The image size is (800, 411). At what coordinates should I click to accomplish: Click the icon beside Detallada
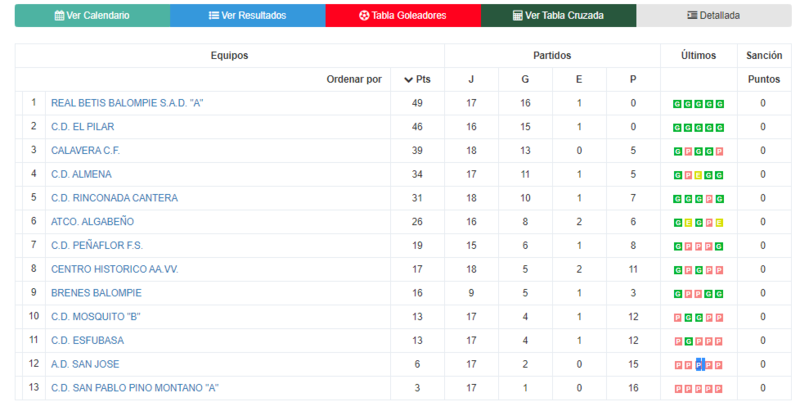pos(692,15)
